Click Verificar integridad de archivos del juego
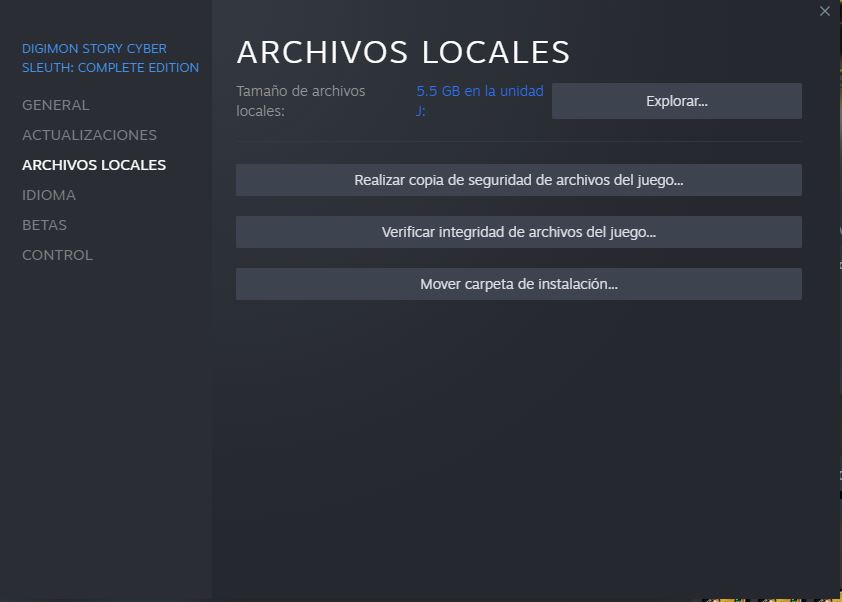 pyautogui.click(x=519, y=232)
